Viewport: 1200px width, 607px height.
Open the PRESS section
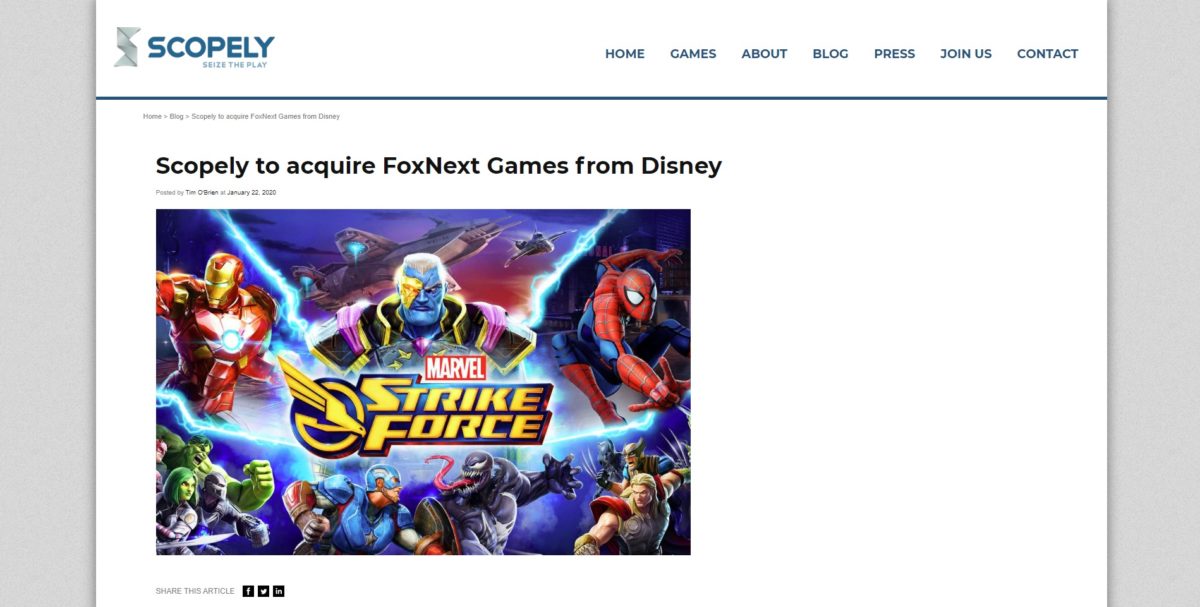click(x=894, y=54)
